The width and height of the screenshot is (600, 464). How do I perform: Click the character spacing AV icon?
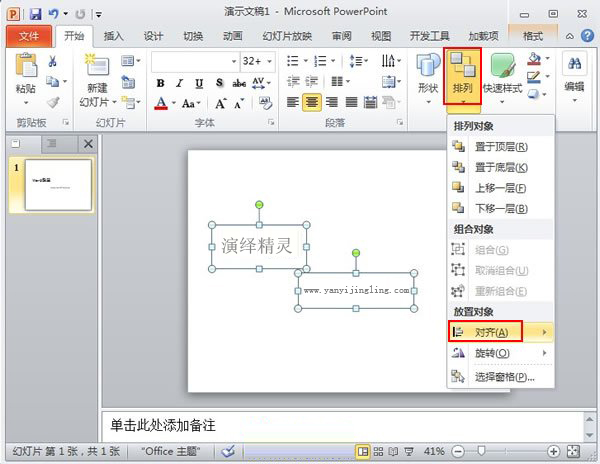tap(258, 83)
